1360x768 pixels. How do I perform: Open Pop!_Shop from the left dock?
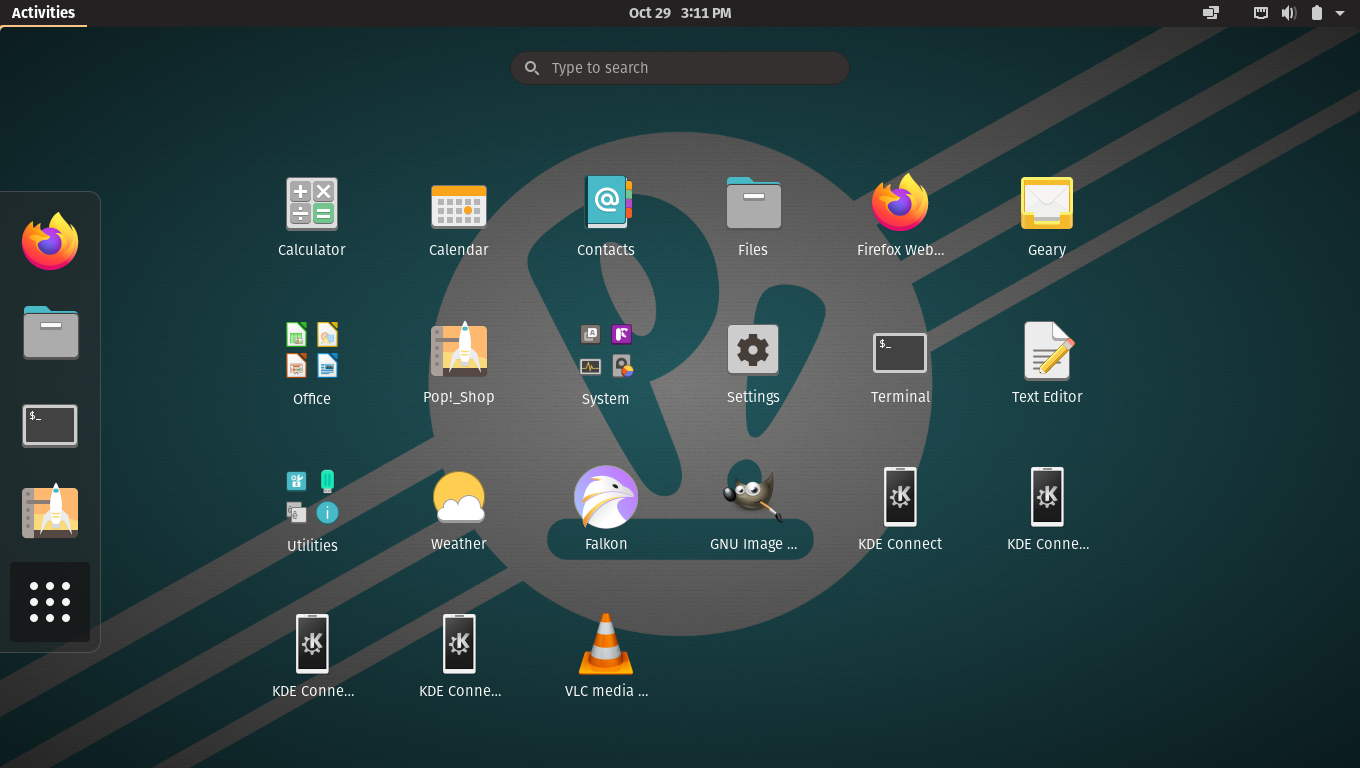[x=50, y=512]
